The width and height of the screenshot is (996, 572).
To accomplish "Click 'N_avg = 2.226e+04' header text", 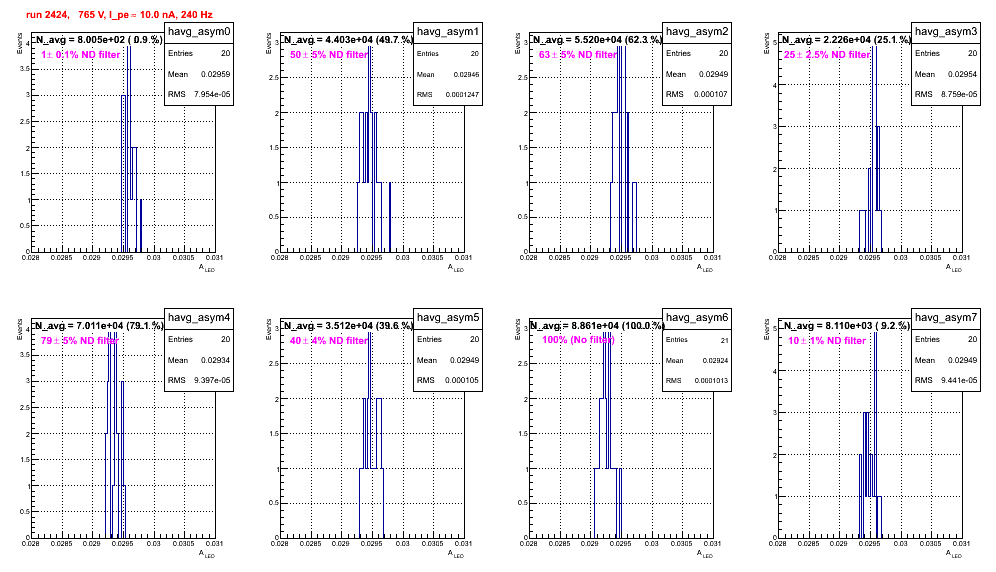I will [x=826, y=39].
